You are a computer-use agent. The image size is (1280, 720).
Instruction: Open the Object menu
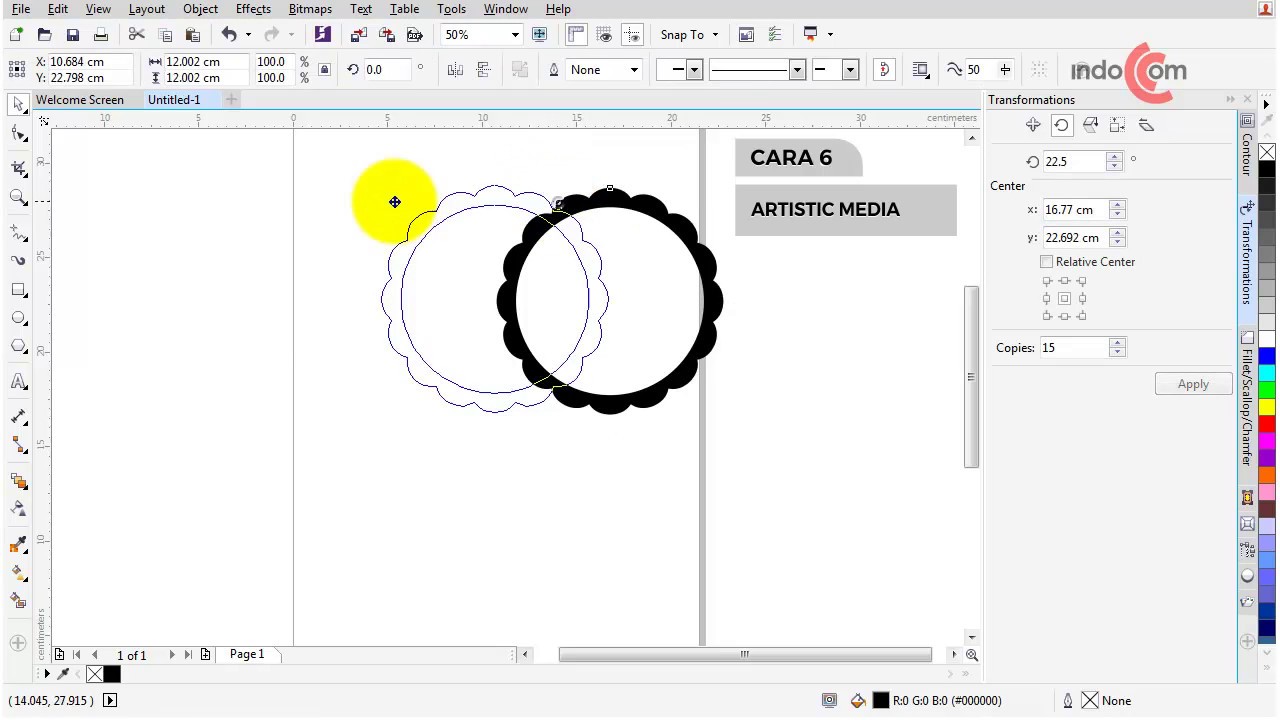[x=200, y=9]
